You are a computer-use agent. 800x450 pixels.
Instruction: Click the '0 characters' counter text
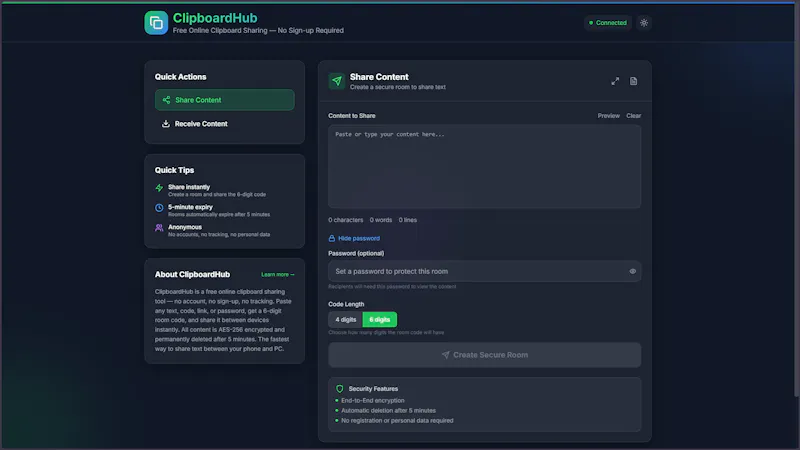pyautogui.click(x=345, y=220)
